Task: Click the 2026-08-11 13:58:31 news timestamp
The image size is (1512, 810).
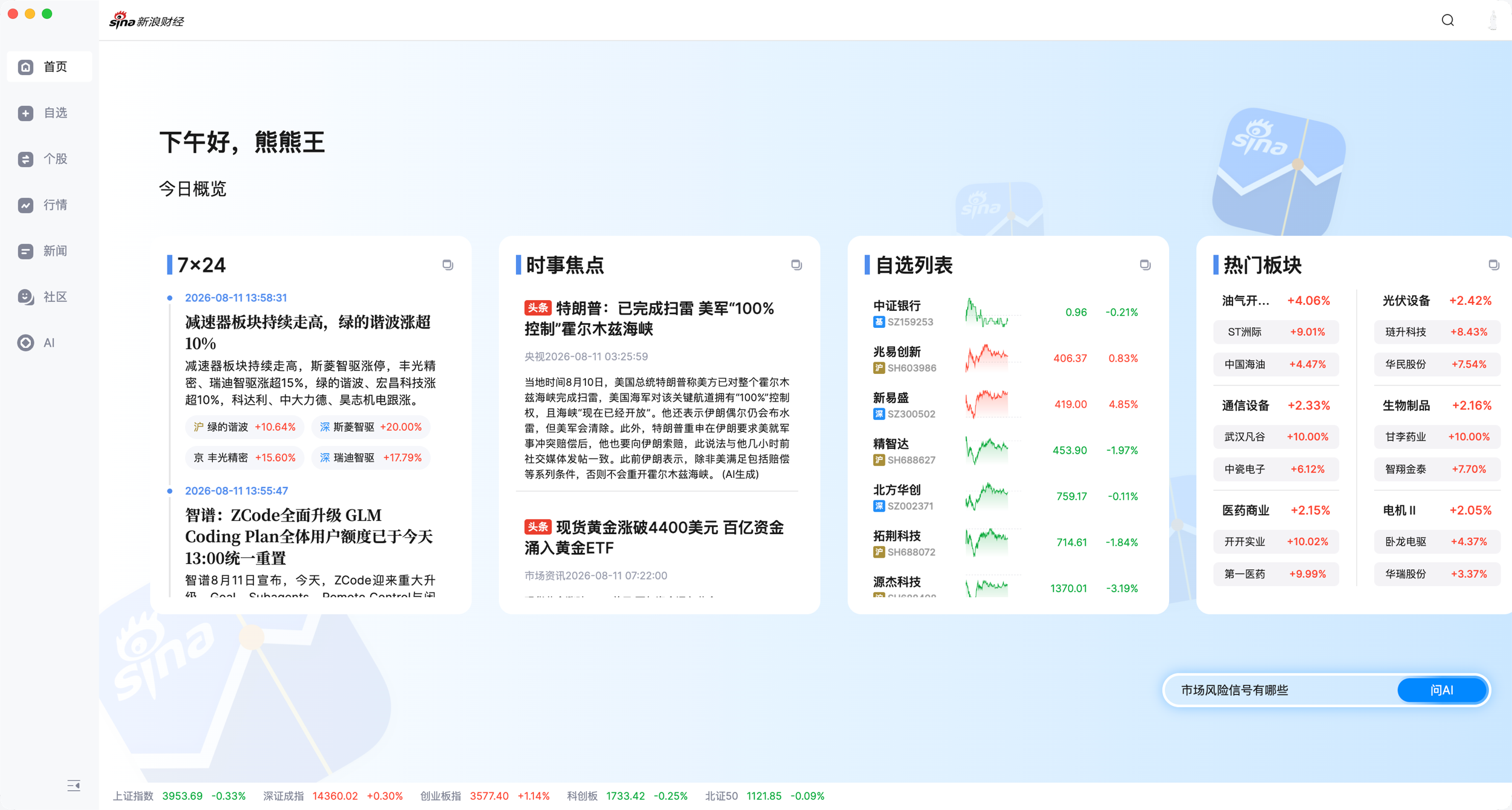Action: [236, 298]
